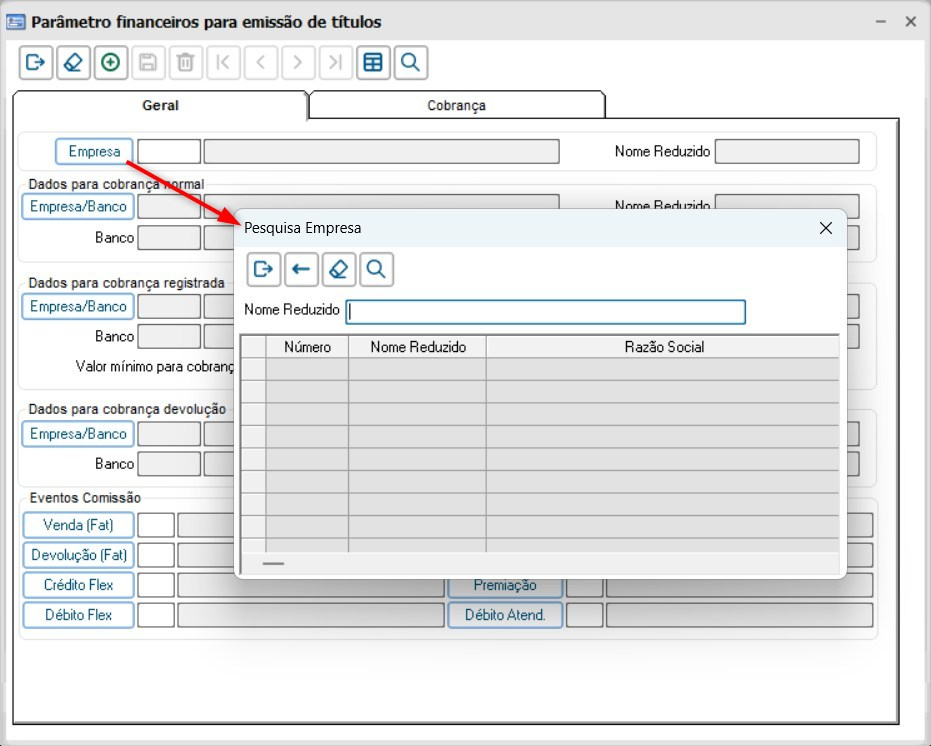Screen dimensions: 931x746
Task: Click the Empresa lookup button
Action: click(94, 151)
